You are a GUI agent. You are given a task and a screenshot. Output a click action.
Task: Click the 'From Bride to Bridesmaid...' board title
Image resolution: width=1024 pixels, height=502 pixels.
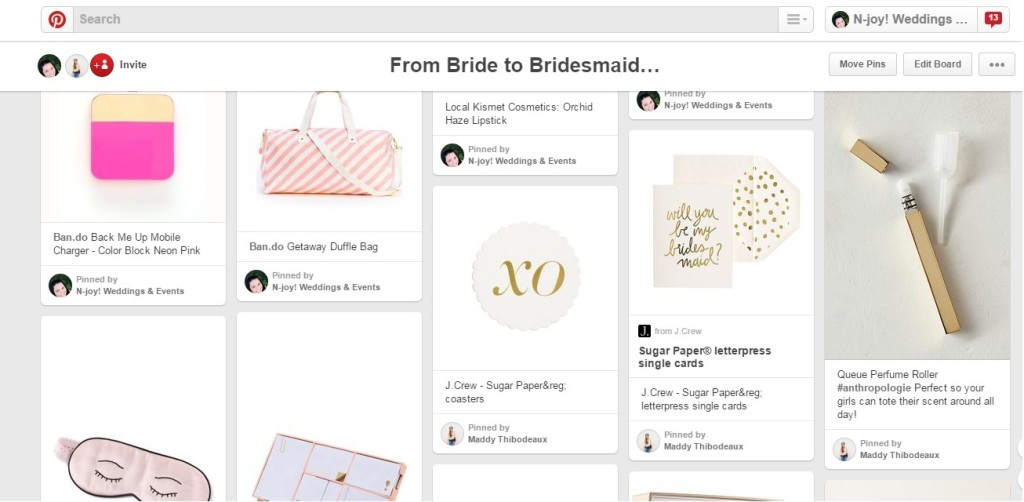coord(524,65)
